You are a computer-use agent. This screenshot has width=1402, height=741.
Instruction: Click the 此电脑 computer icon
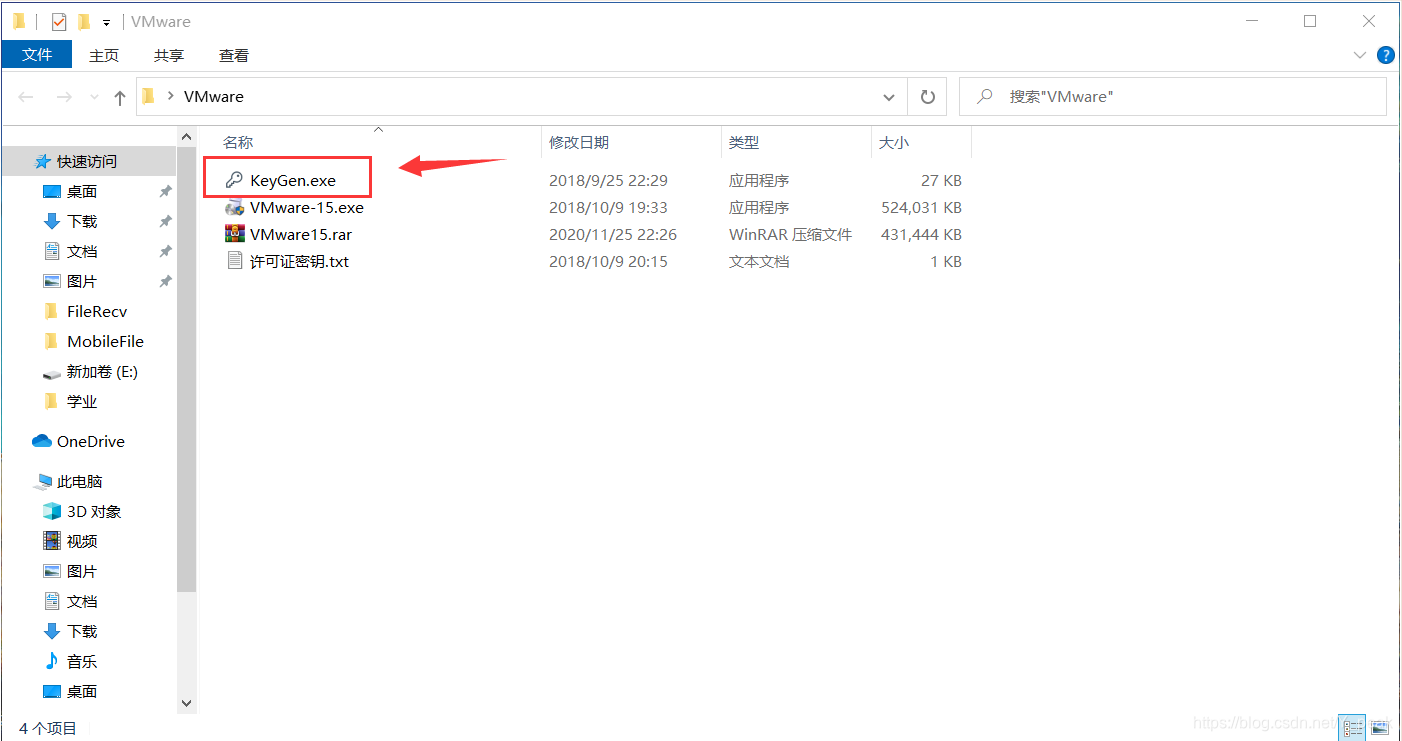(43, 482)
